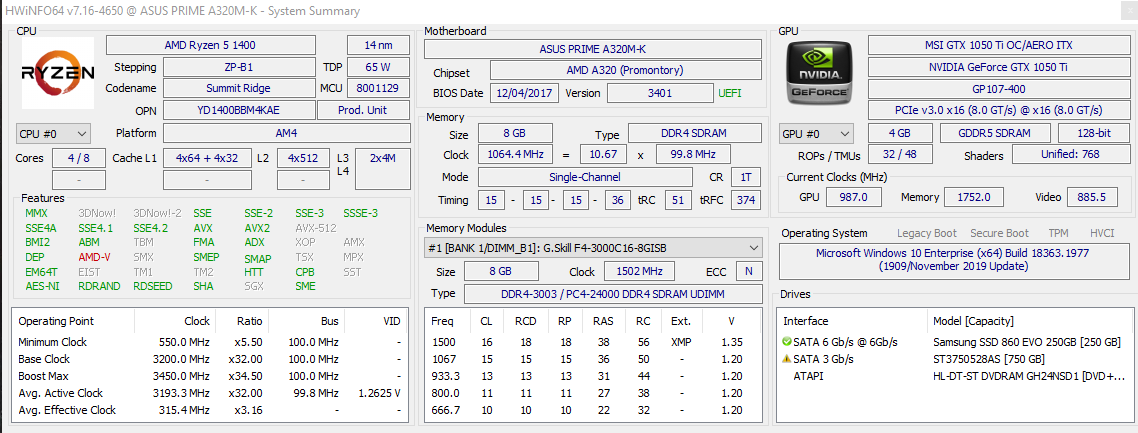1138x433 pixels.
Task: Click the Windows 10 Enterprise OS info box
Action: coord(955,260)
